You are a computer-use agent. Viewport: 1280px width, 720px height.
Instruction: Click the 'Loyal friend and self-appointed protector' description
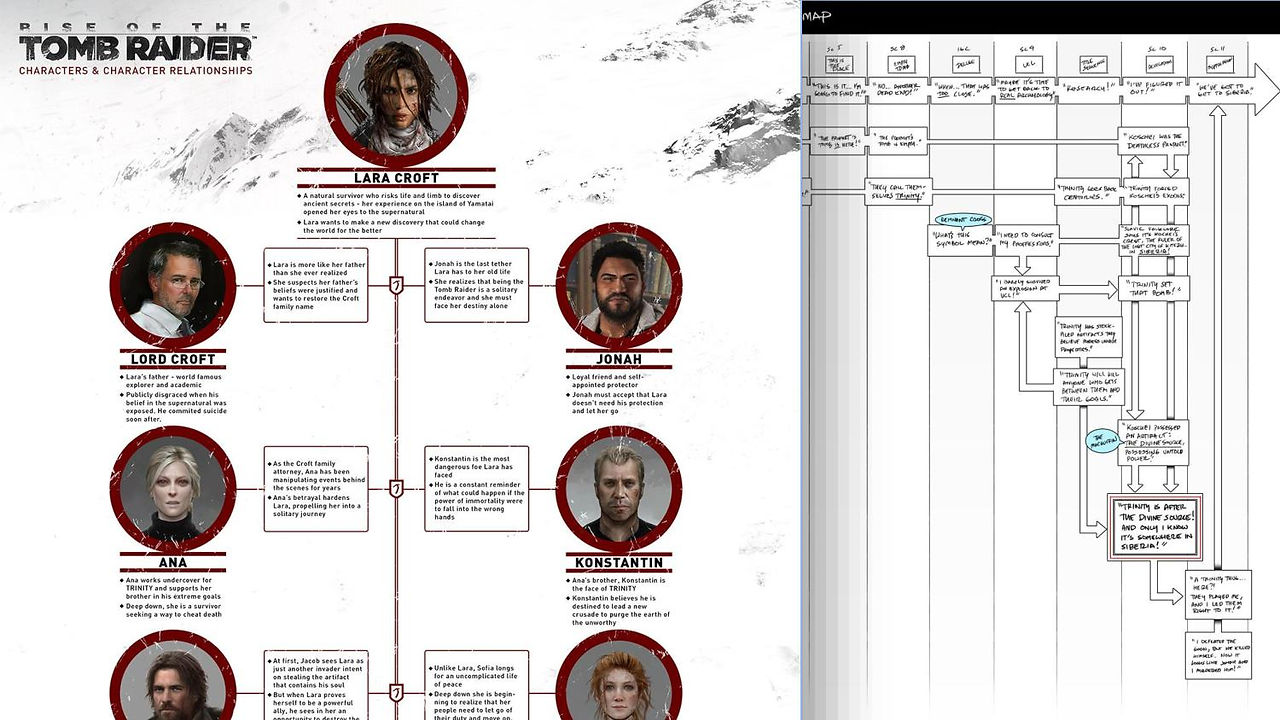pyautogui.click(x=619, y=394)
